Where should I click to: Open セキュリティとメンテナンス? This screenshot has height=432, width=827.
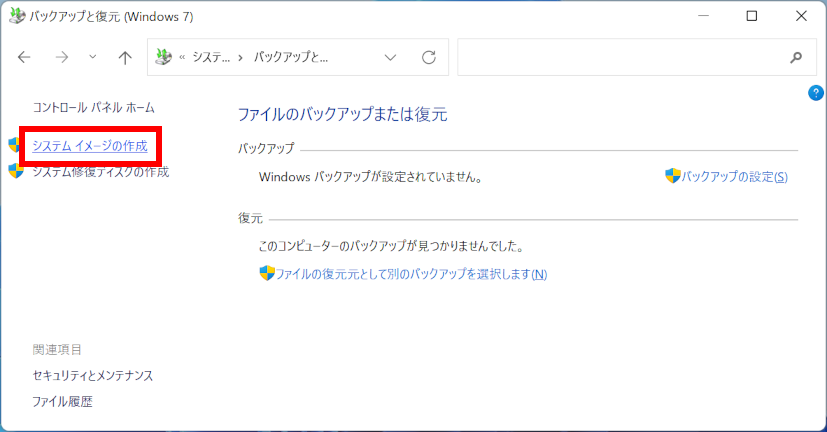click(x=93, y=376)
